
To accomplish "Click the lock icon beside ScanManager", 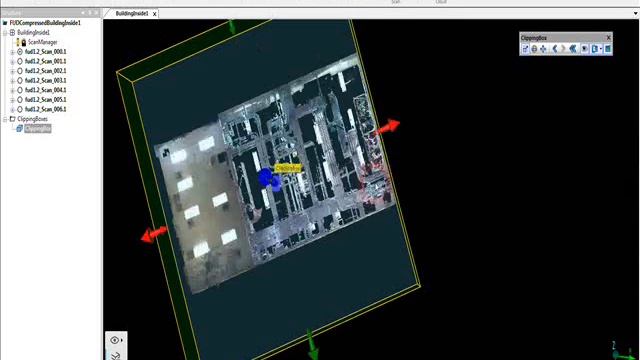I will pos(24,42).
